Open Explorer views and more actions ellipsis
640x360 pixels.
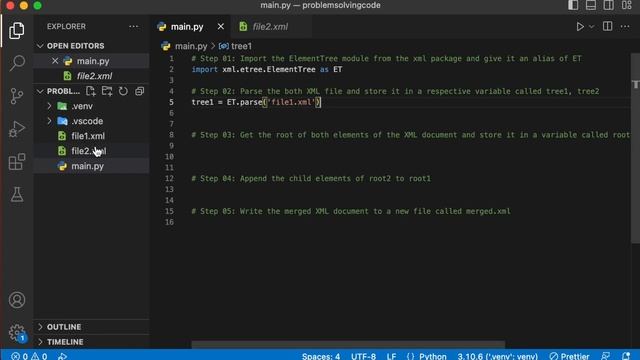[x=133, y=27]
